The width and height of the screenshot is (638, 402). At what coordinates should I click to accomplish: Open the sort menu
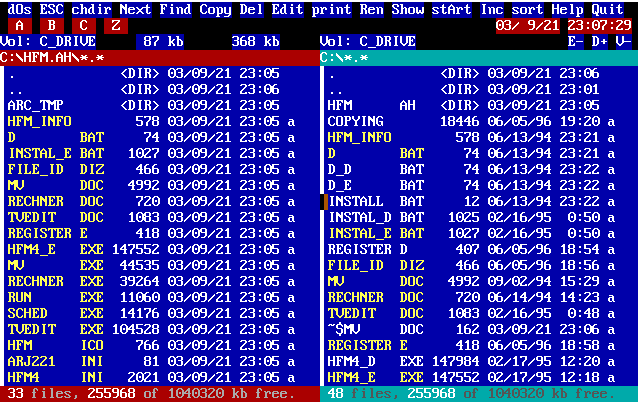coord(528,9)
